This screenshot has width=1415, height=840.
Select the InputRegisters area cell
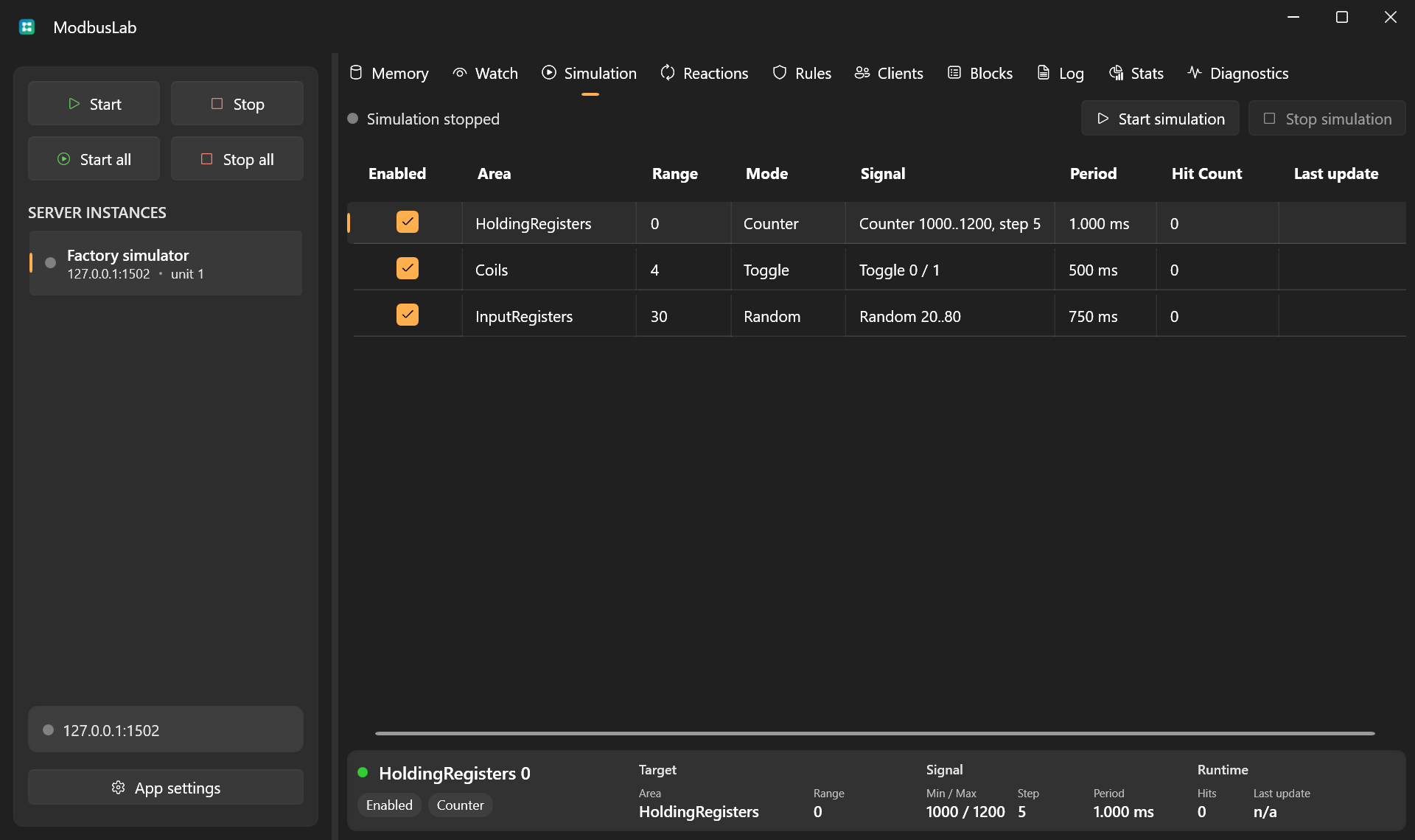549,316
